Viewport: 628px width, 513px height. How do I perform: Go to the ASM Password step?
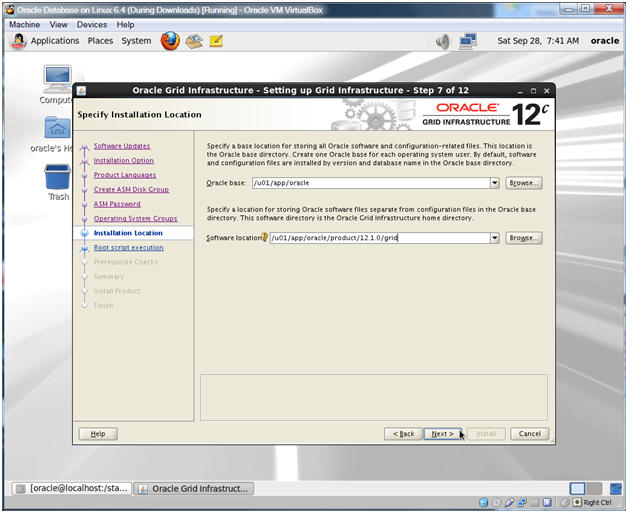[117, 204]
